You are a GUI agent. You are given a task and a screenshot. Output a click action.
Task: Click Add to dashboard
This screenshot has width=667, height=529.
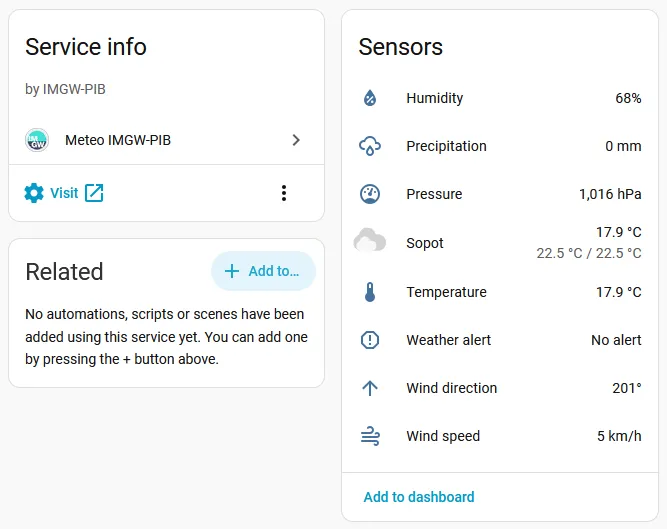[419, 497]
